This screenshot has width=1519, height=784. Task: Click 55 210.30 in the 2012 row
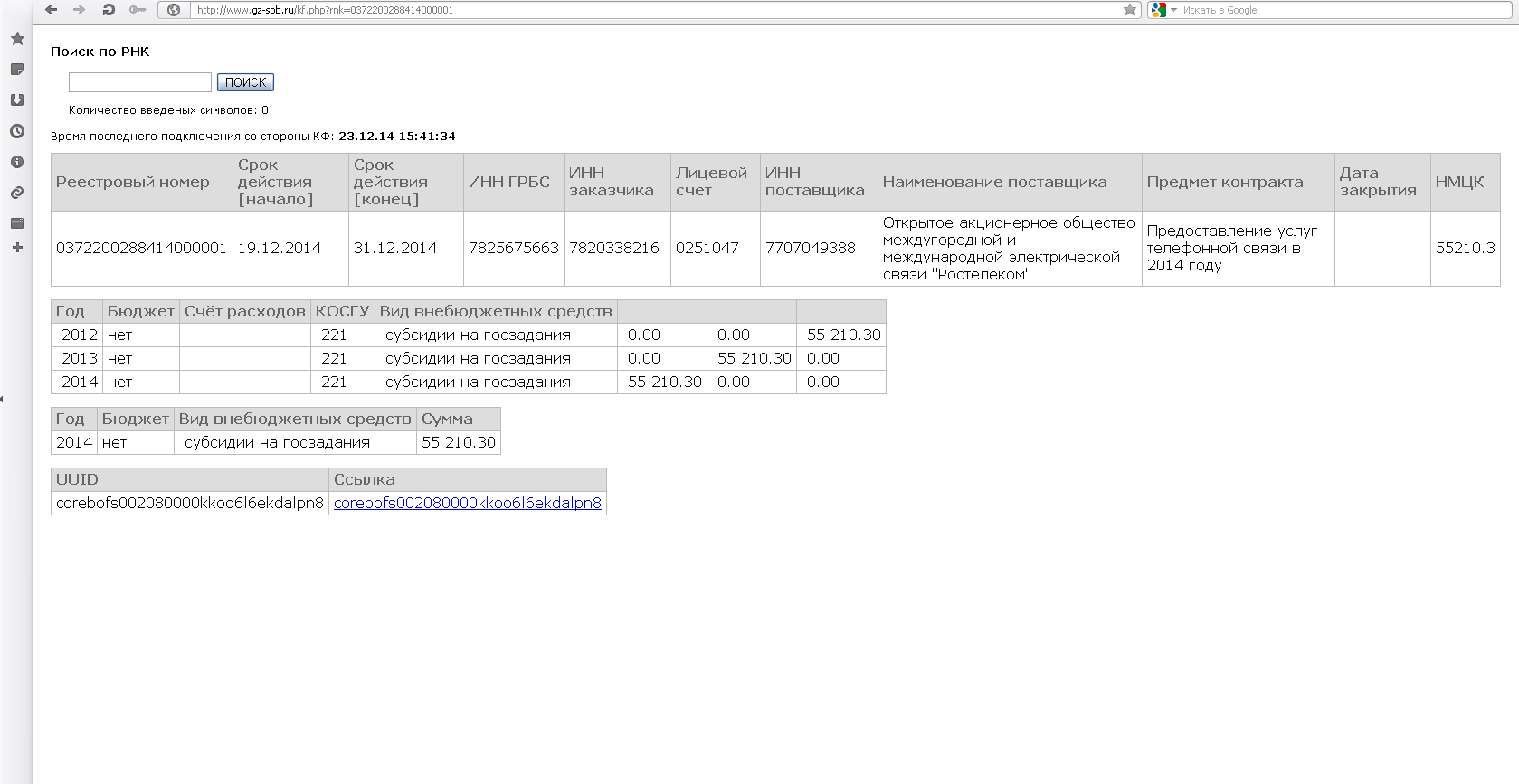tap(844, 335)
